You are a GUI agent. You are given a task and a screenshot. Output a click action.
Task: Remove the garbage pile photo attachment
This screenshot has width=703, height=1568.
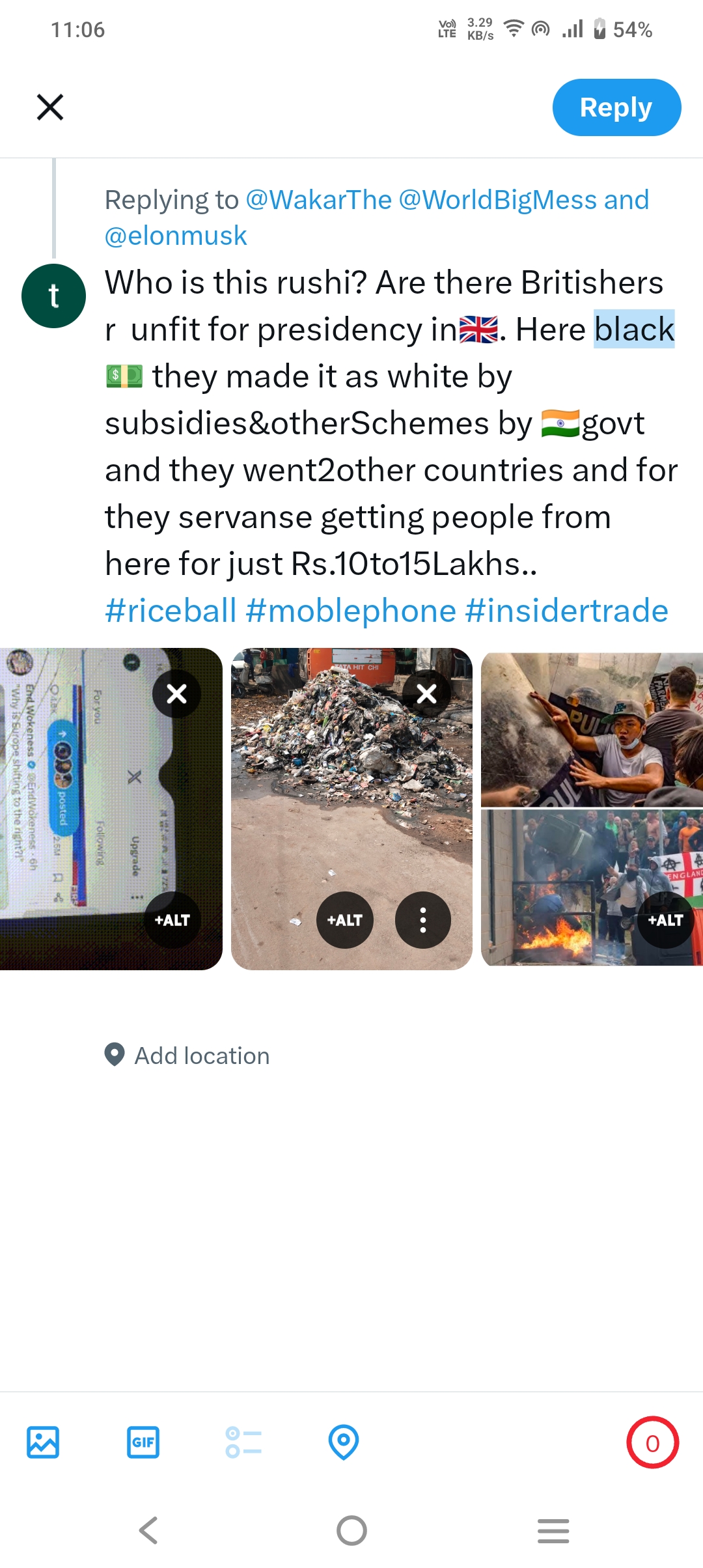(426, 693)
